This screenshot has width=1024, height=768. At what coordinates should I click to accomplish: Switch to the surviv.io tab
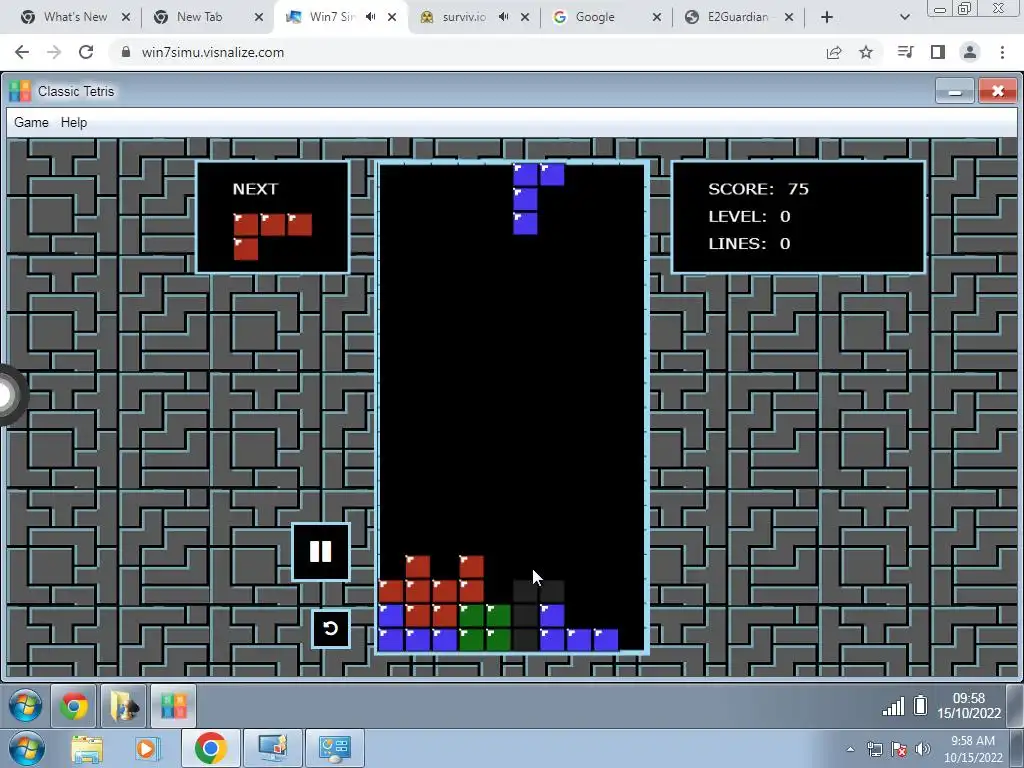464,17
